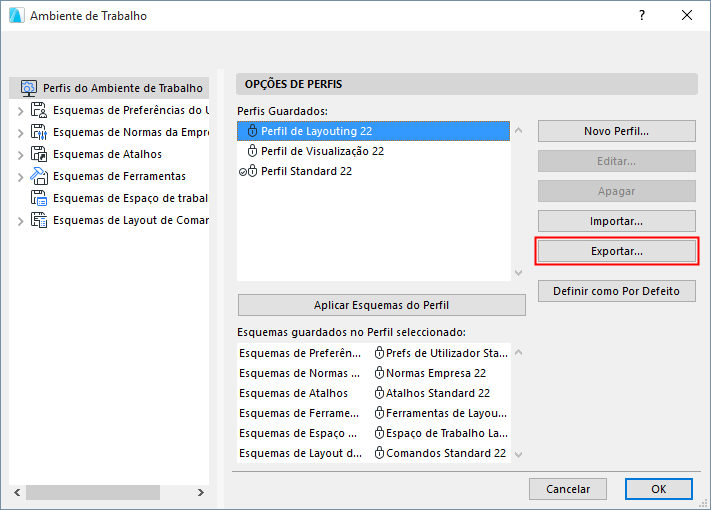Click the Exportar button
Screen dimensions: 711x510
click(616, 251)
